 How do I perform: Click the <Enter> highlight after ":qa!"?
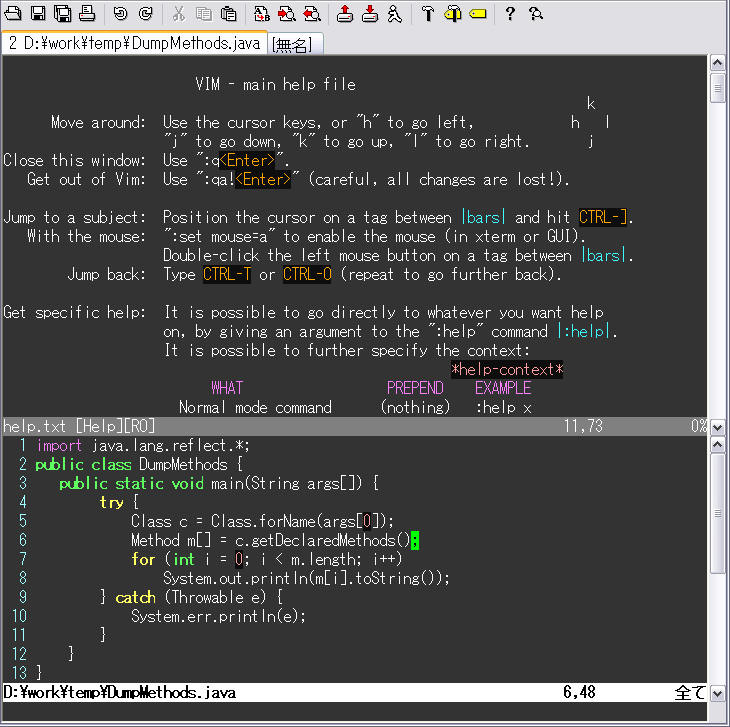coord(263,180)
